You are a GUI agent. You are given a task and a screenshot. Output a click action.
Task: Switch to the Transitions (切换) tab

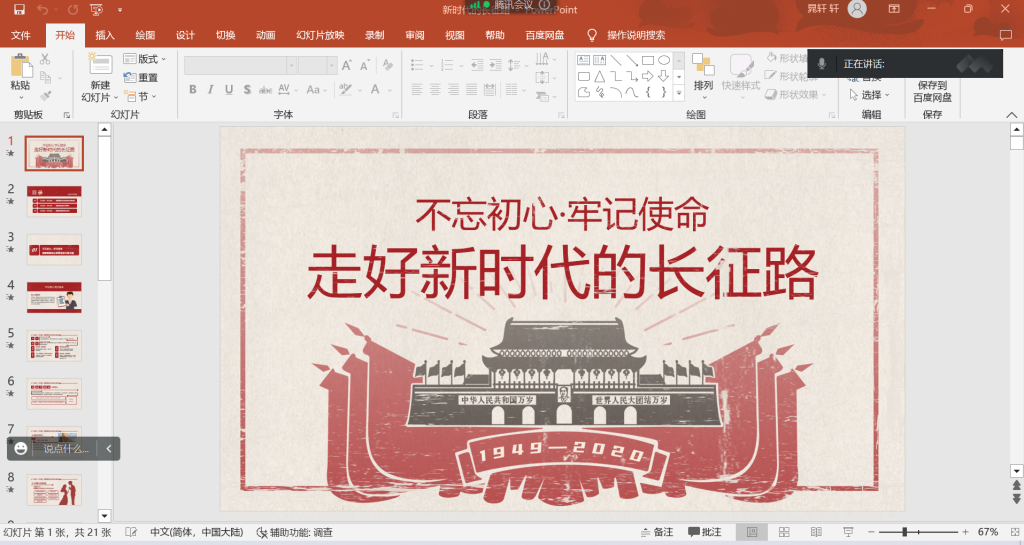point(225,35)
